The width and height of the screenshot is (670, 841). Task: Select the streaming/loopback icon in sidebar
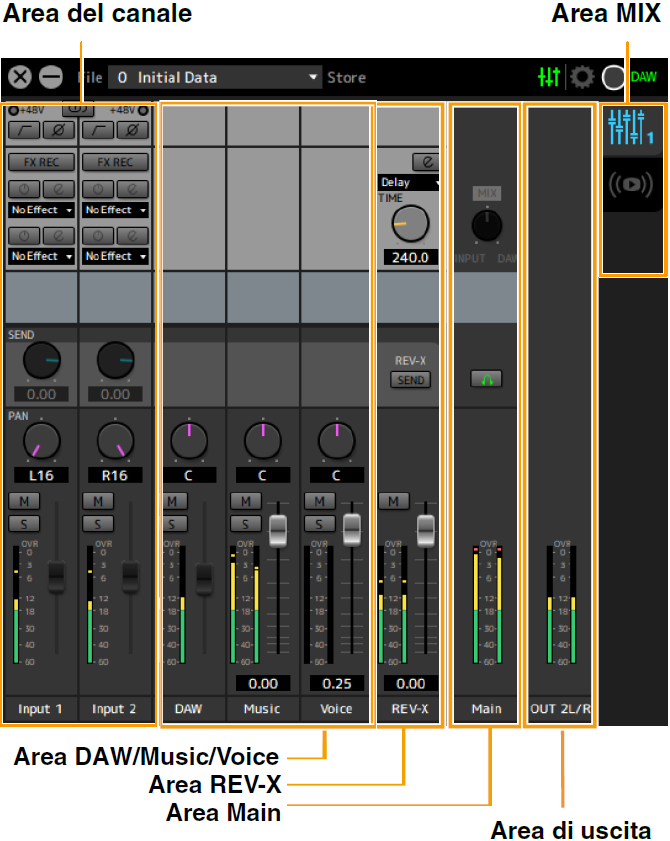pos(630,187)
